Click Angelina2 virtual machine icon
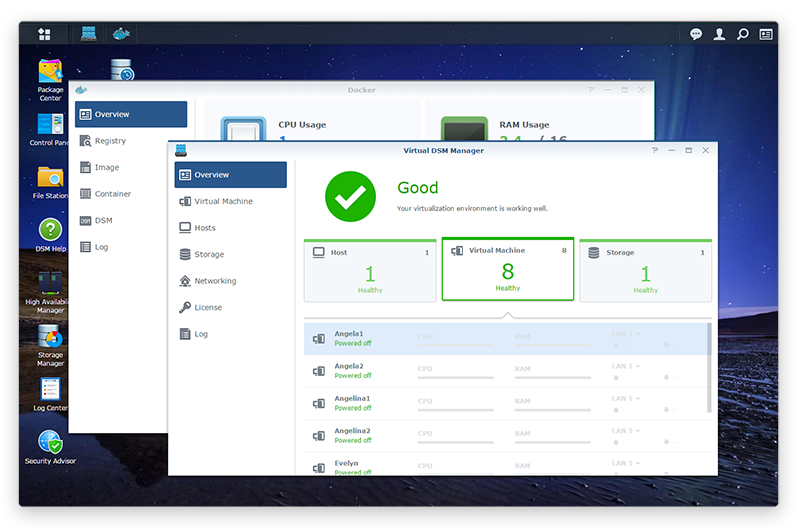 coord(319,436)
